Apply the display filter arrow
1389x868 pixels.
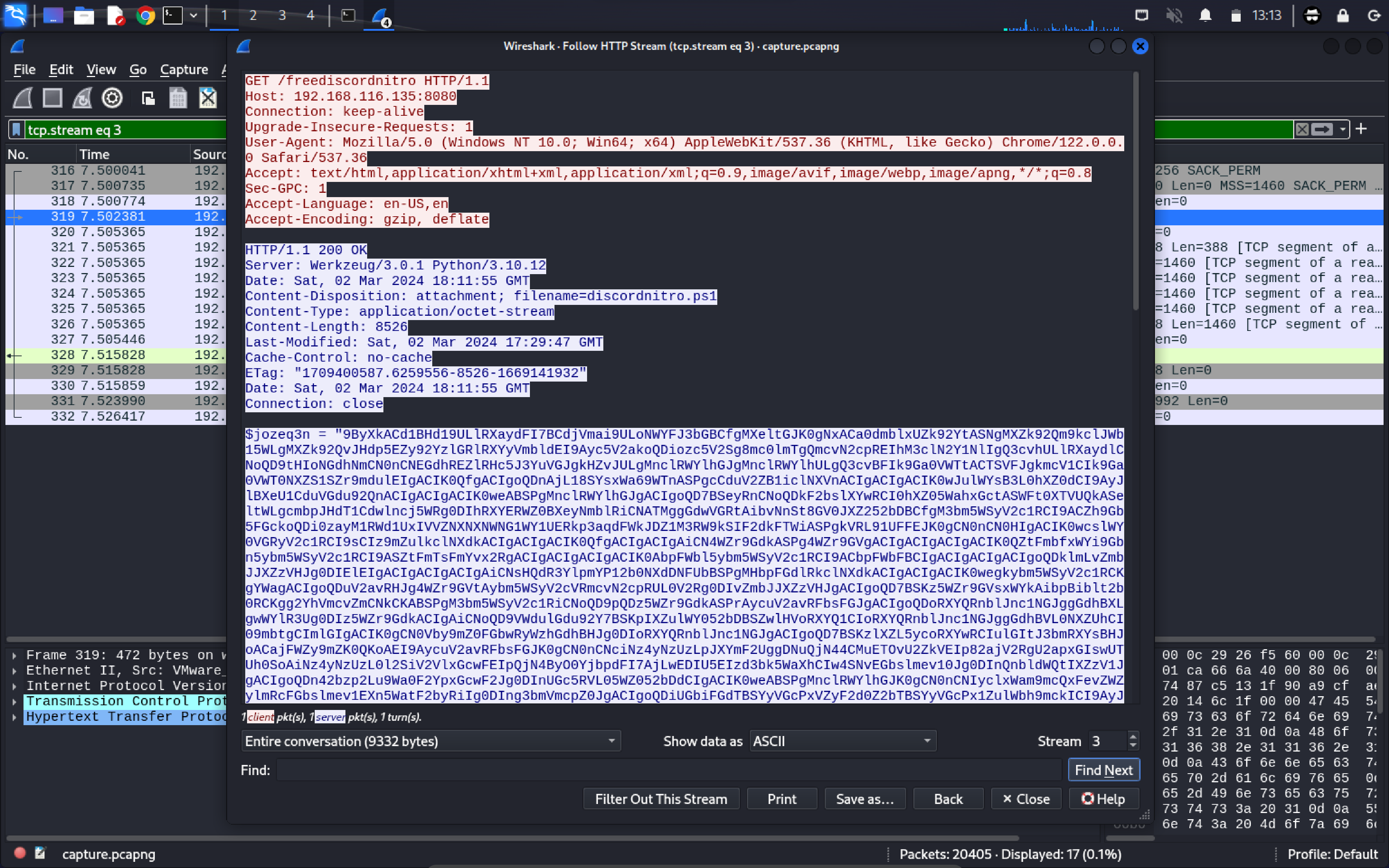(x=1321, y=129)
